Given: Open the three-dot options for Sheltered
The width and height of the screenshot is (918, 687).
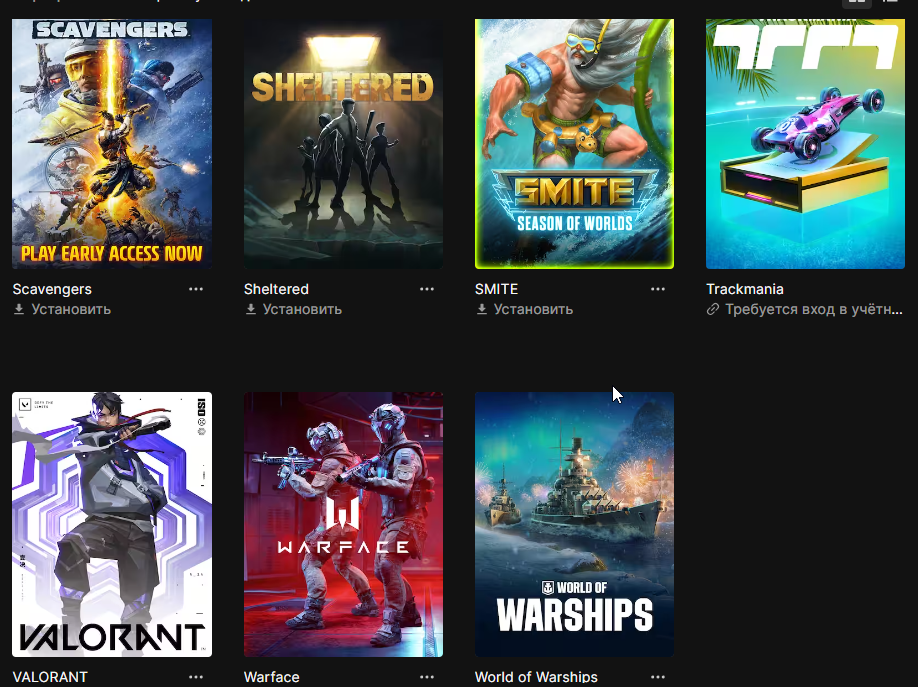Looking at the screenshot, I should click(427, 289).
